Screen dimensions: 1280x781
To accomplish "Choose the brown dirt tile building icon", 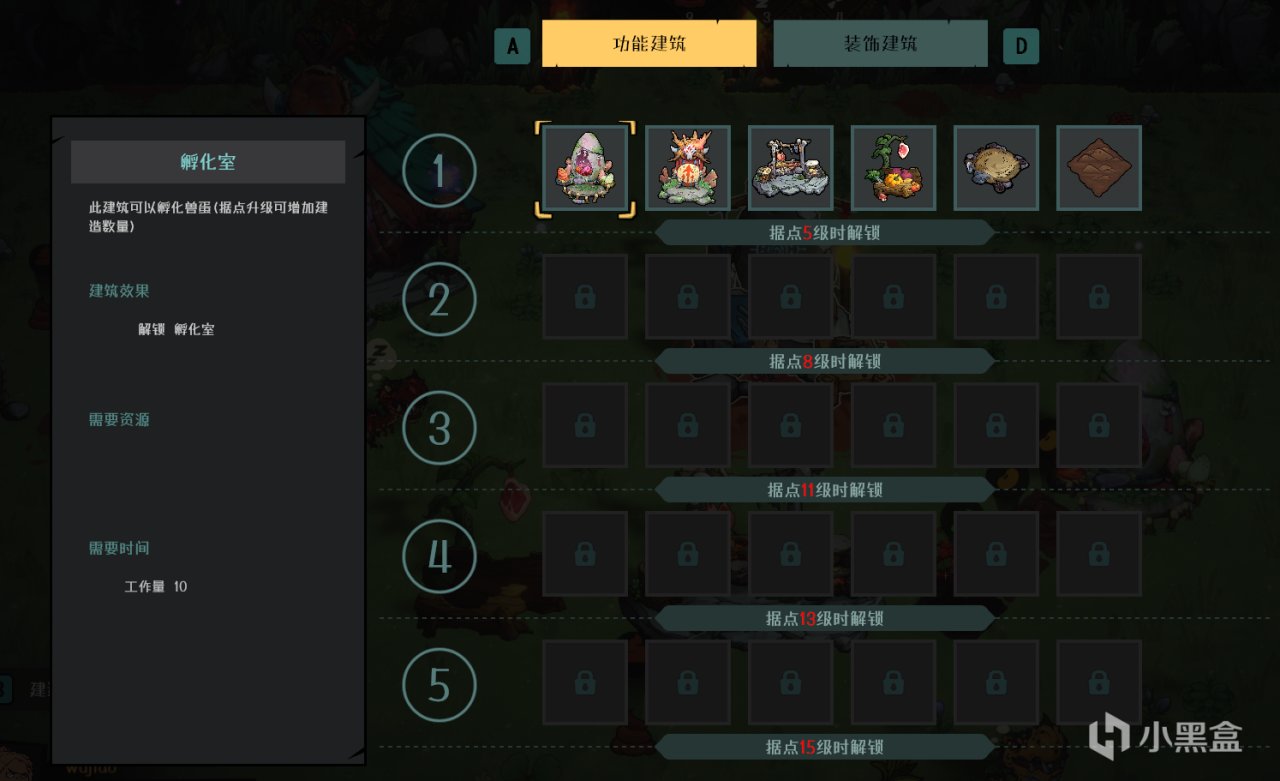I will point(1099,168).
